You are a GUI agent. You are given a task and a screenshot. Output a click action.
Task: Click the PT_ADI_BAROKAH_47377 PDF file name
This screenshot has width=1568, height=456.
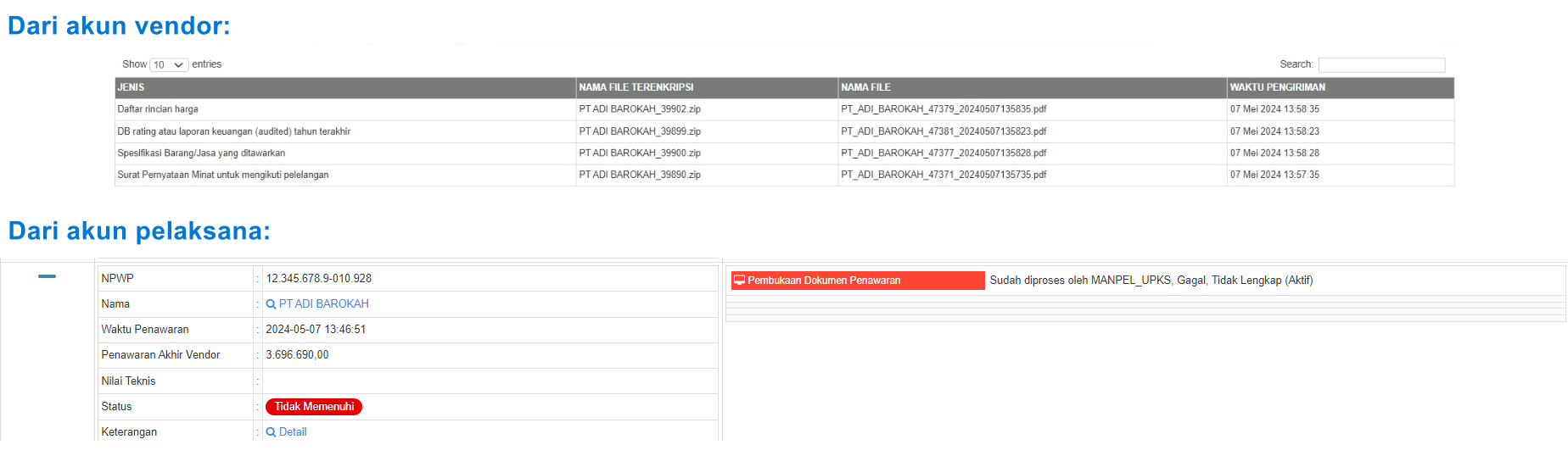[944, 153]
